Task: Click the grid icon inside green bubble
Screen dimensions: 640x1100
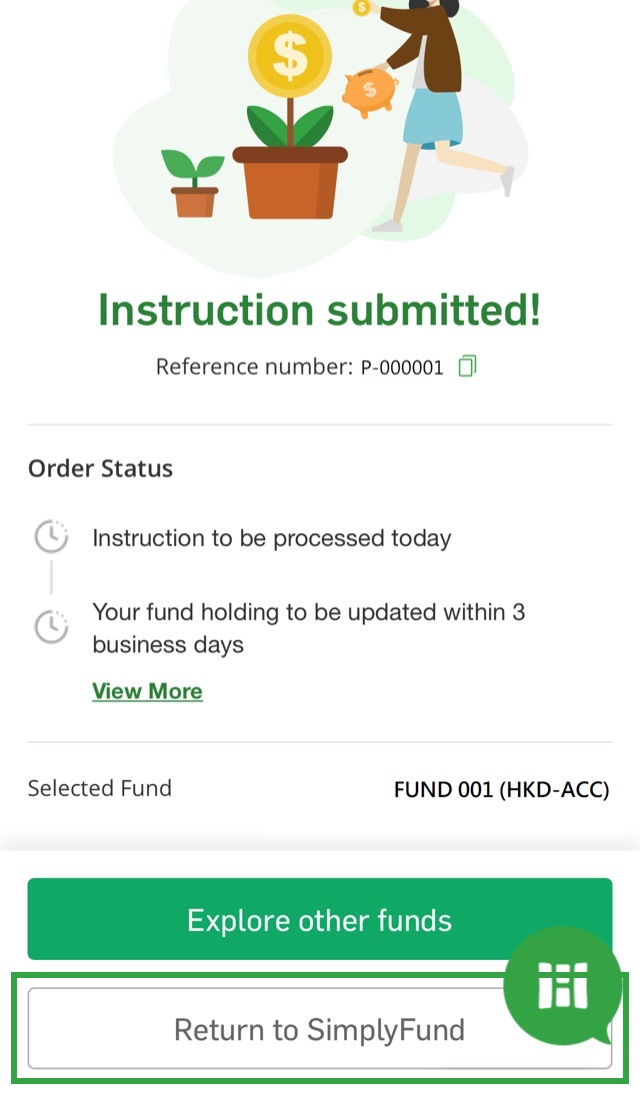Action: [563, 985]
